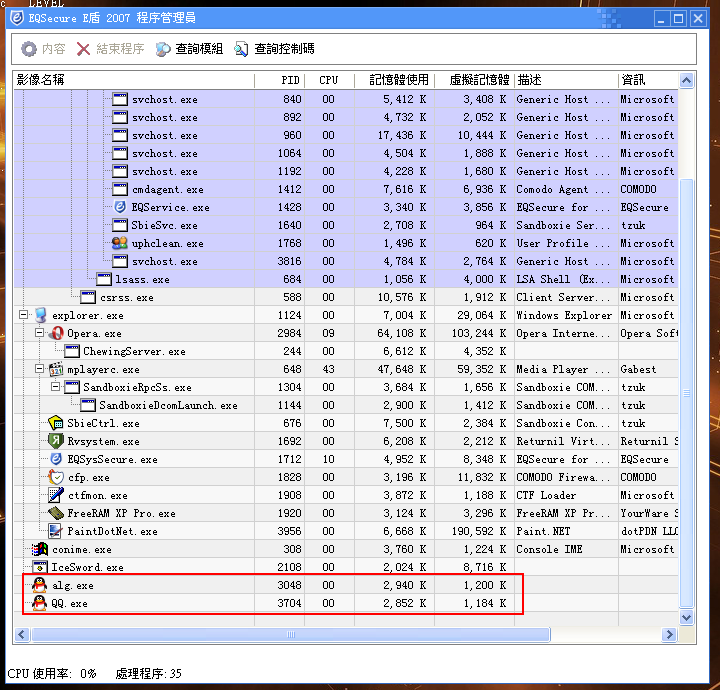Click the csrss.exe window icon
Image resolution: width=720 pixels, height=690 pixels.
[x=88, y=297]
